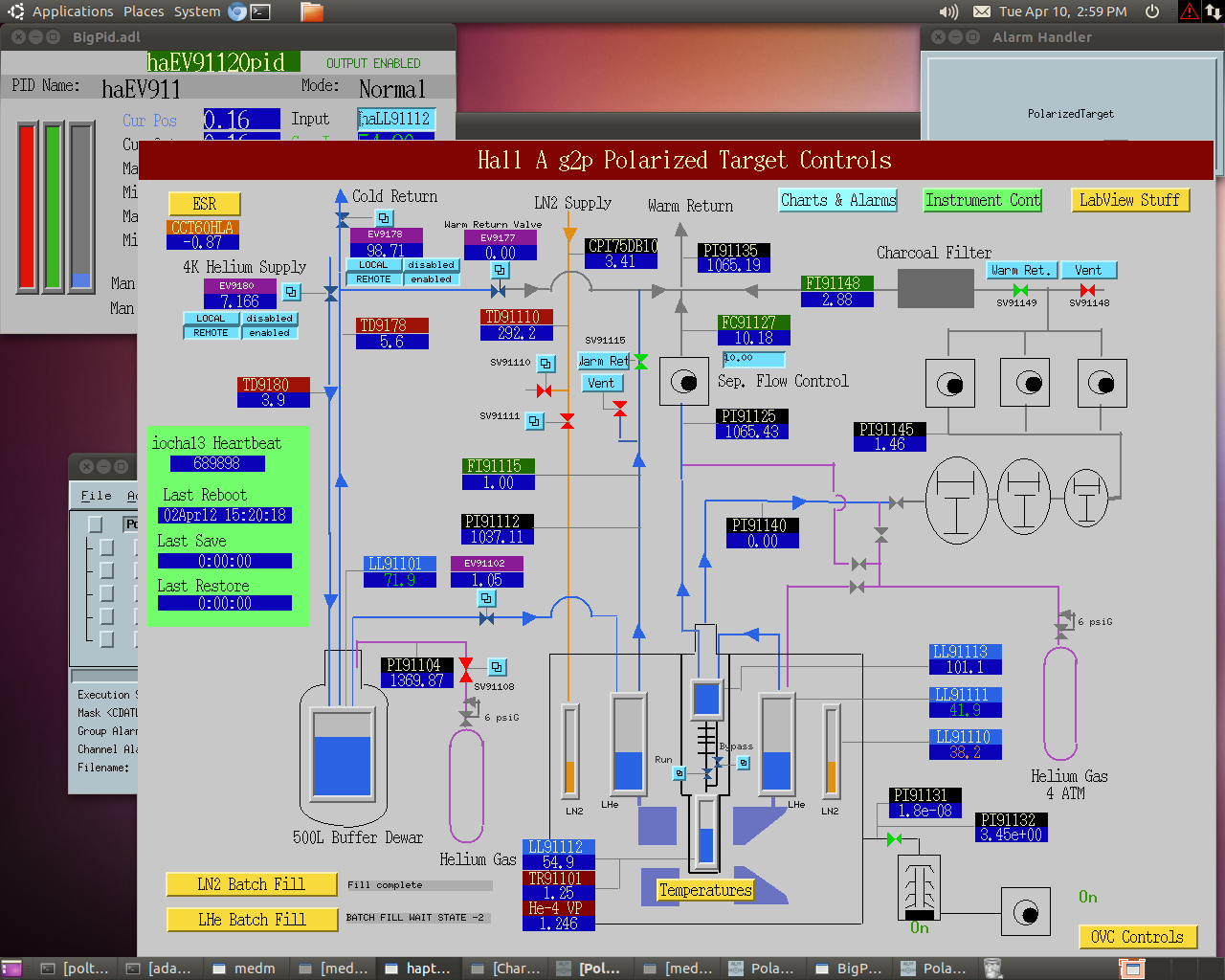Open the volume control in panel
This screenshot has width=1225, height=980.
(948, 11)
